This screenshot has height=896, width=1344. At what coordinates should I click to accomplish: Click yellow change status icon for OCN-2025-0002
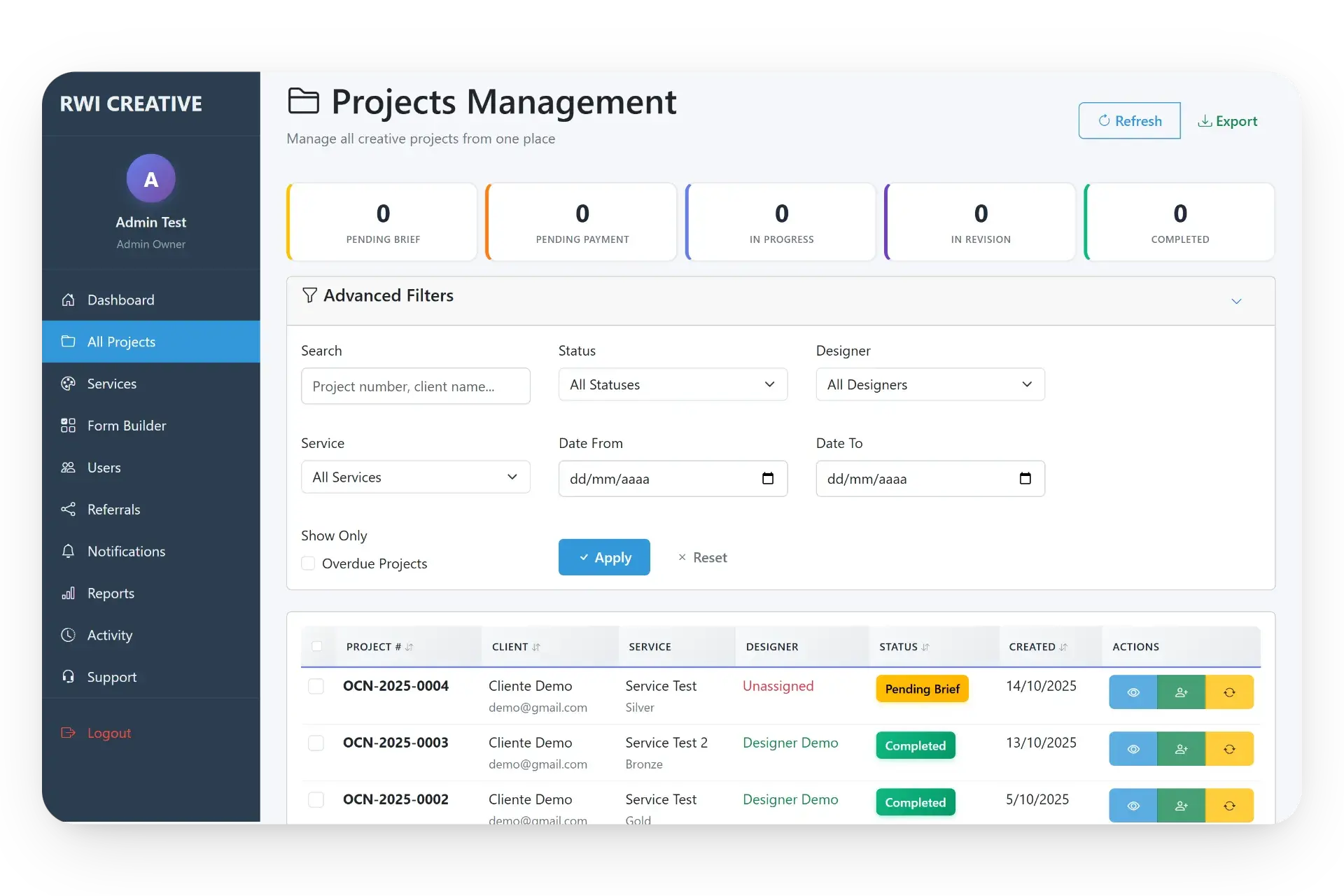pyautogui.click(x=1229, y=806)
